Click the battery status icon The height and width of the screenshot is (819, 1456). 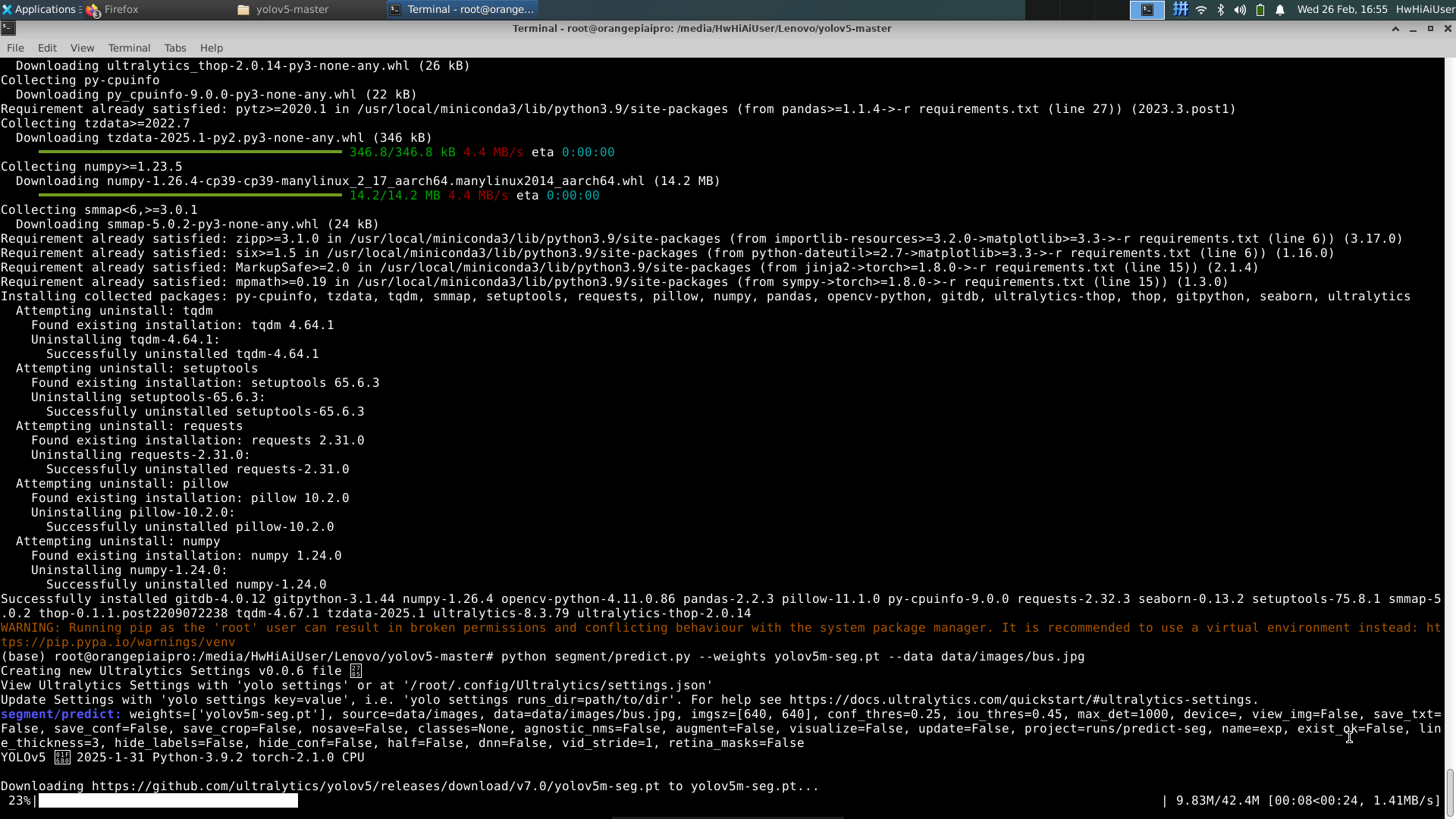click(1260, 10)
